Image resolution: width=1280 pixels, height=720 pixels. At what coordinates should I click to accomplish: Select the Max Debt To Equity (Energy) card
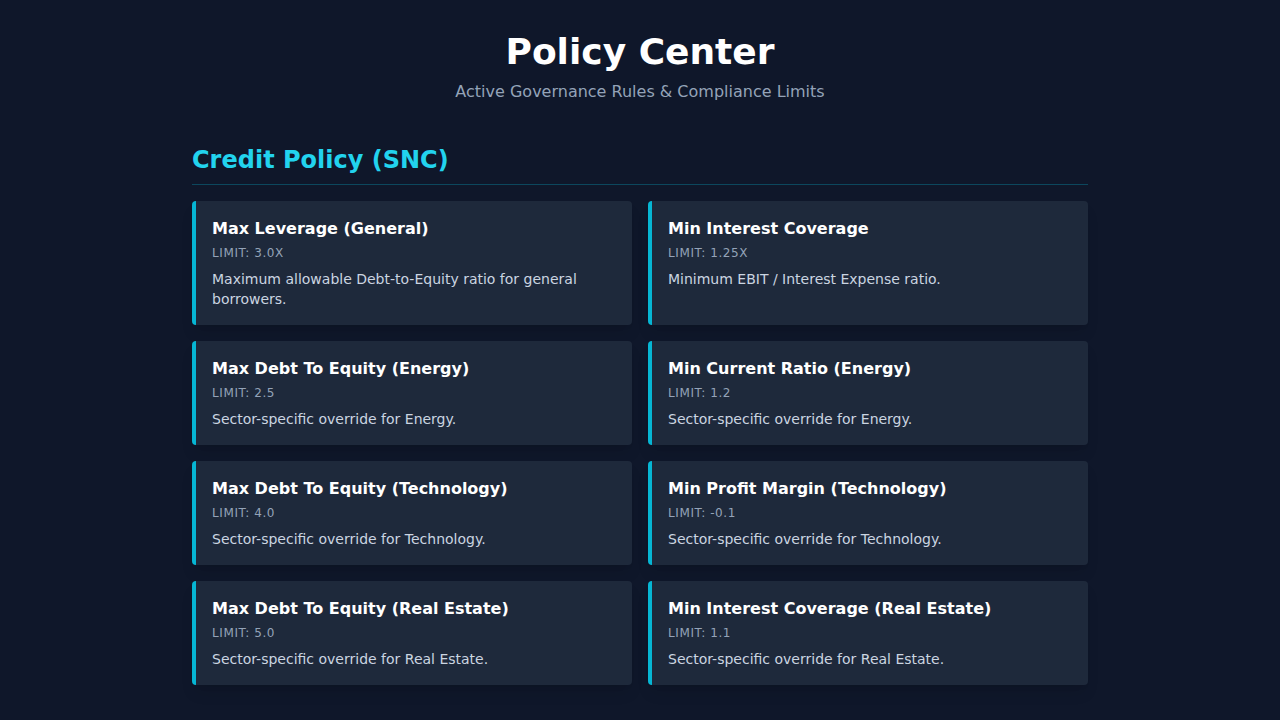tap(412, 393)
